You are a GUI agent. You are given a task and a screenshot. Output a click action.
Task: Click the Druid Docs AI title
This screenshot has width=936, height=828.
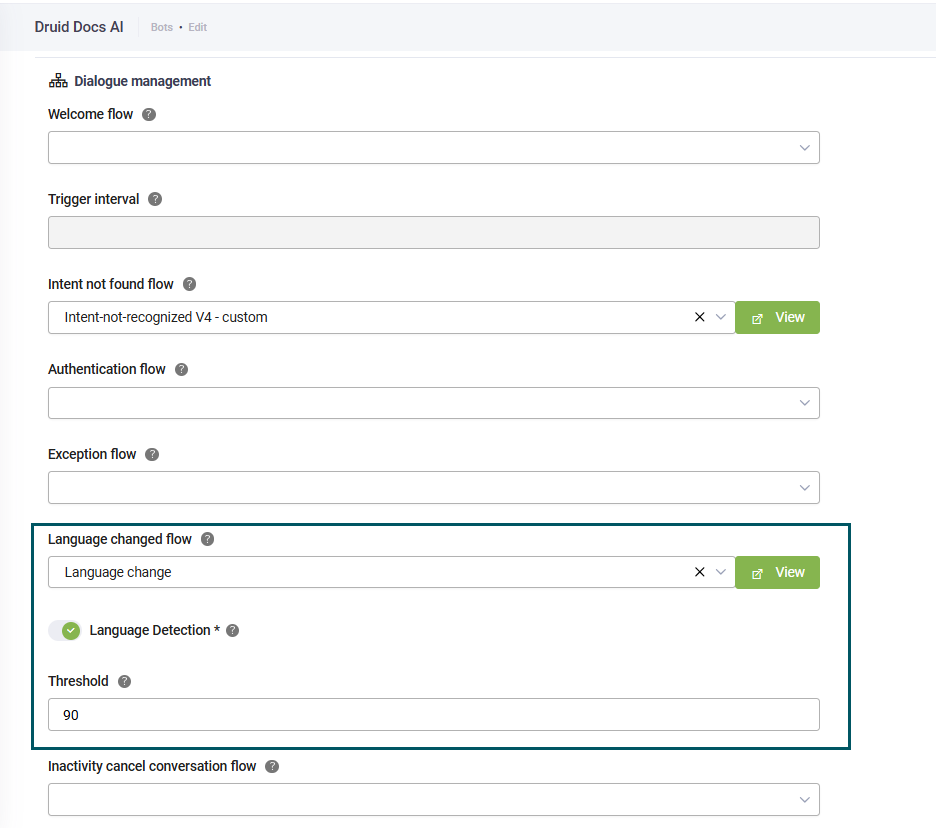(x=79, y=27)
